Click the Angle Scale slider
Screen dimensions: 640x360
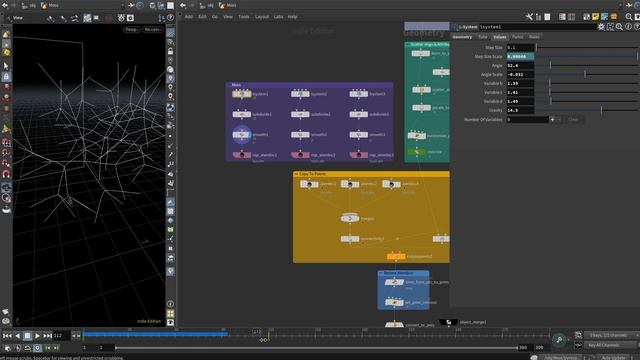click(x=588, y=74)
